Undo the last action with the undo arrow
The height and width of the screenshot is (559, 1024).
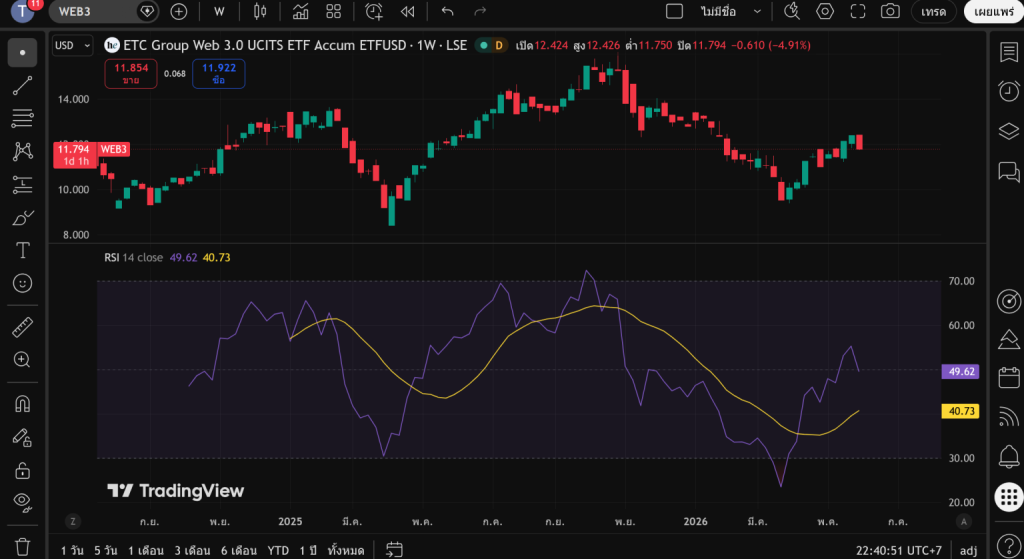tap(447, 11)
